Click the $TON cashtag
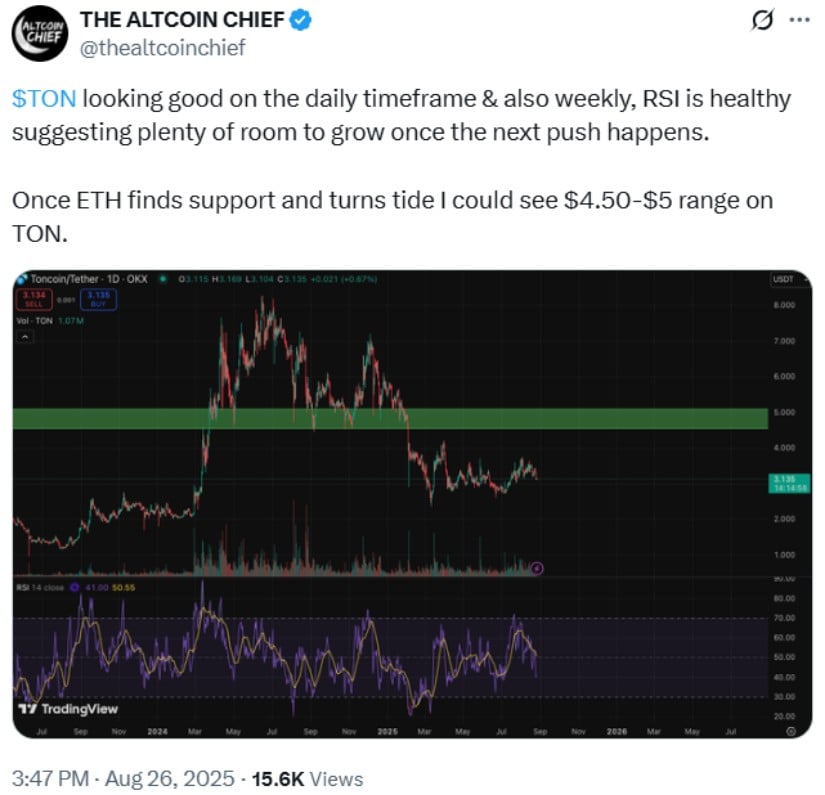This screenshot has width=825, height=795. click(44, 99)
